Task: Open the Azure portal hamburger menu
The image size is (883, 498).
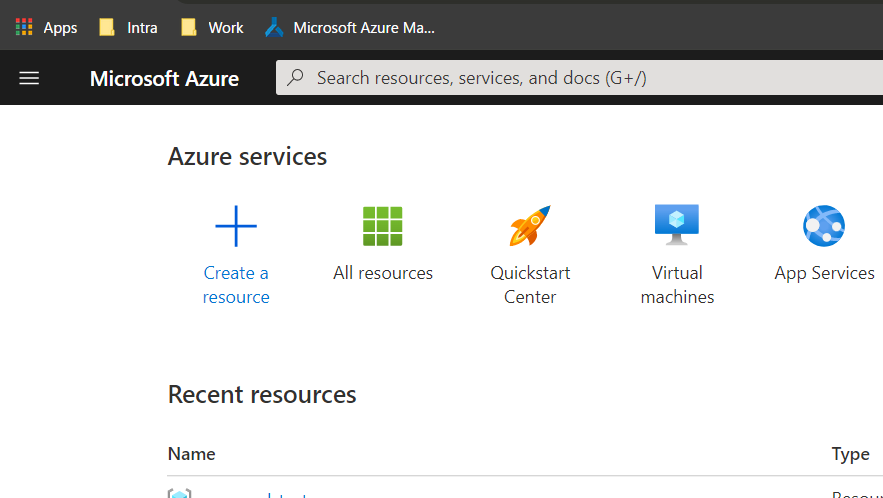Action: (29, 78)
